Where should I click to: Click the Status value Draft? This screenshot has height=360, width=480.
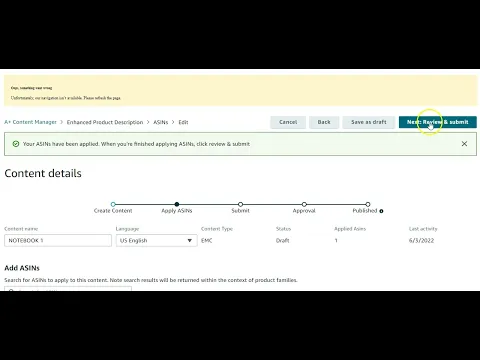point(283,240)
